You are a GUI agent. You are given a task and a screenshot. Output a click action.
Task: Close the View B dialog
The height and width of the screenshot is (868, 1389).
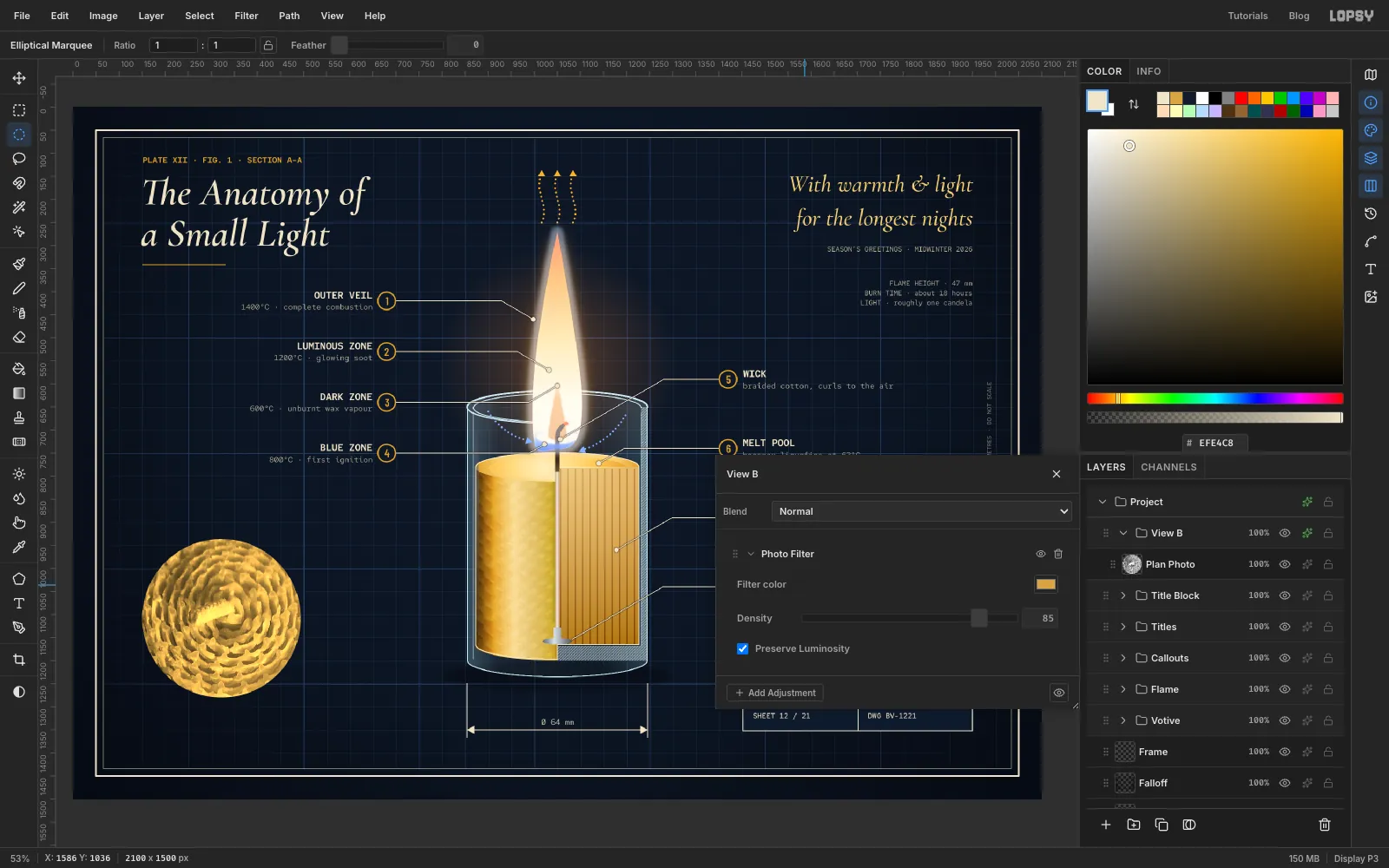(1057, 474)
